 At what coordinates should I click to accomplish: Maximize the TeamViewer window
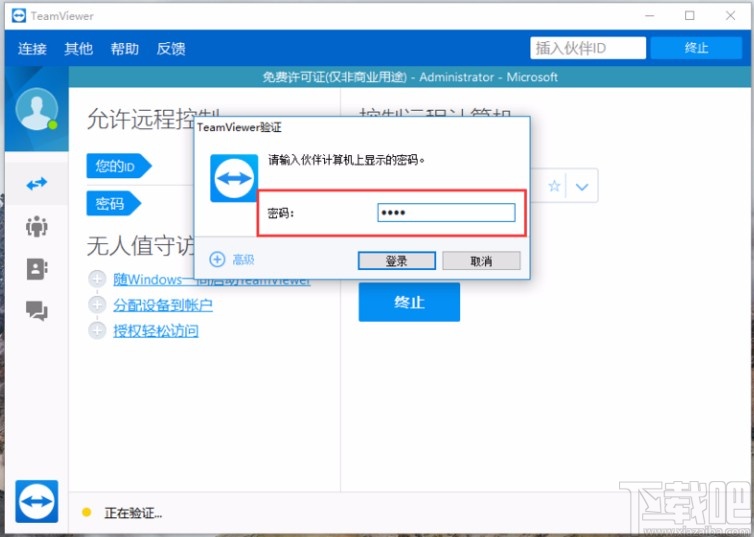point(690,16)
